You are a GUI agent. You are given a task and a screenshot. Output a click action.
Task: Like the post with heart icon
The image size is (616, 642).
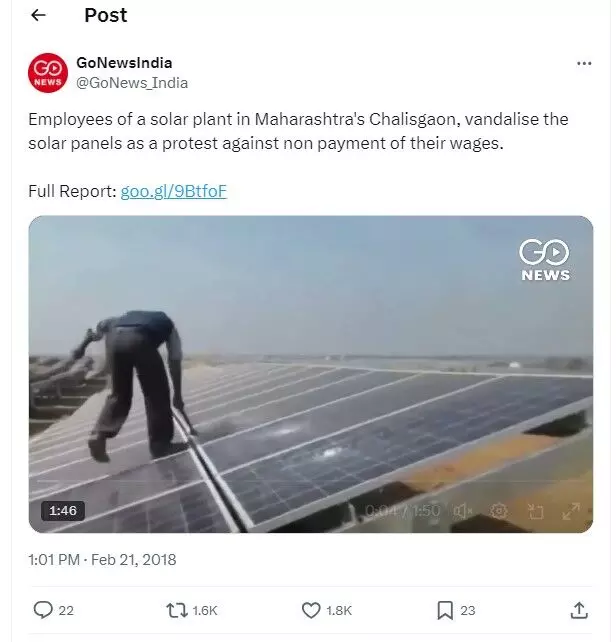point(311,610)
